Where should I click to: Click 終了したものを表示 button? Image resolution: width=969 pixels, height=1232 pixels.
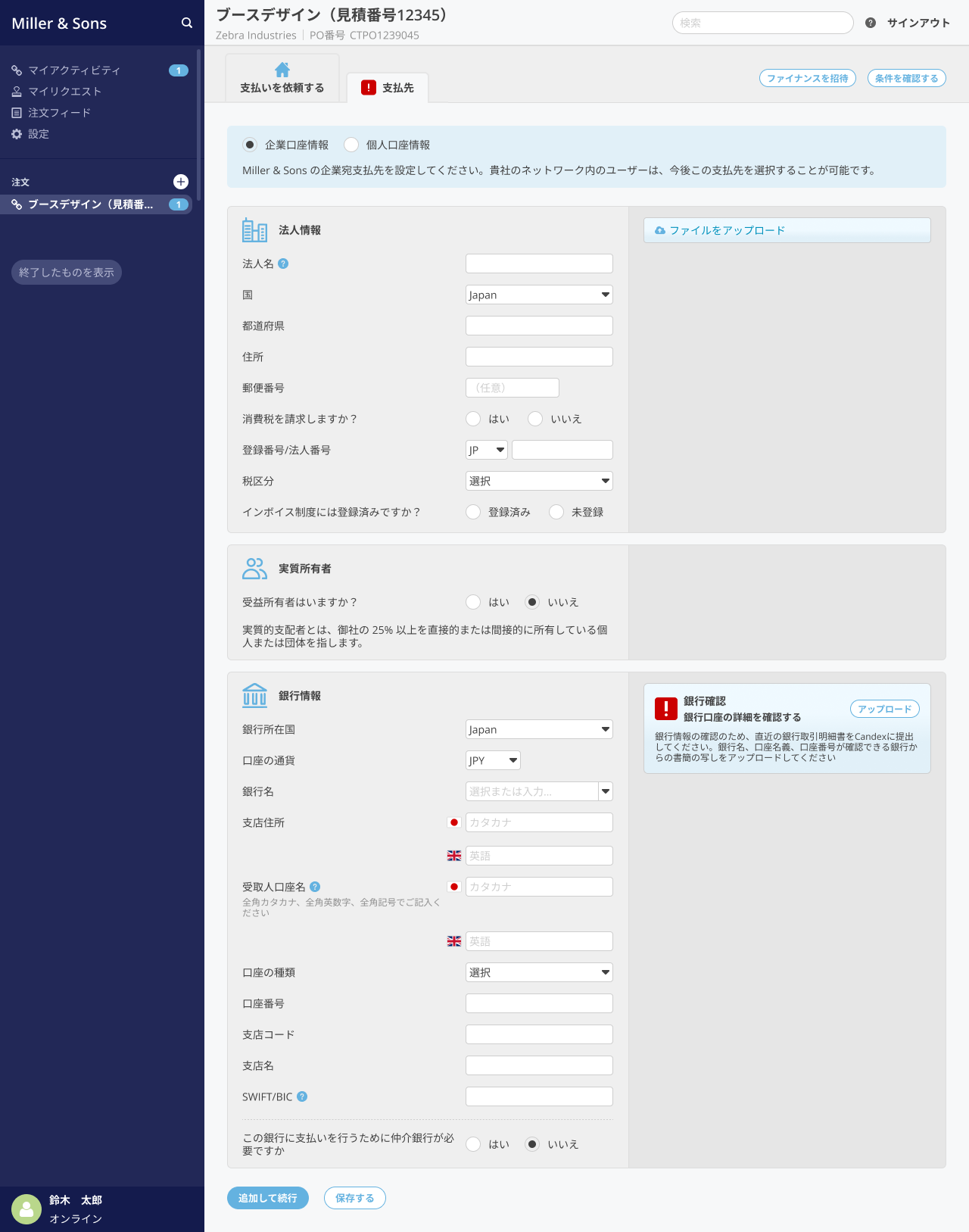tap(67, 273)
